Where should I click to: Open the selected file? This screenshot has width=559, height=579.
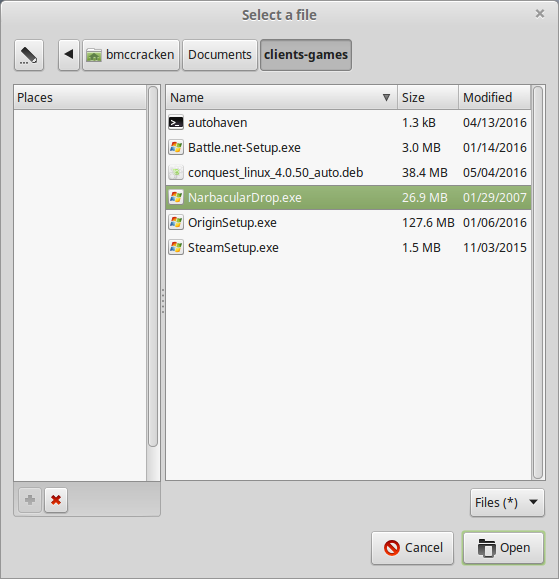pyautogui.click(x=504, y=548)
